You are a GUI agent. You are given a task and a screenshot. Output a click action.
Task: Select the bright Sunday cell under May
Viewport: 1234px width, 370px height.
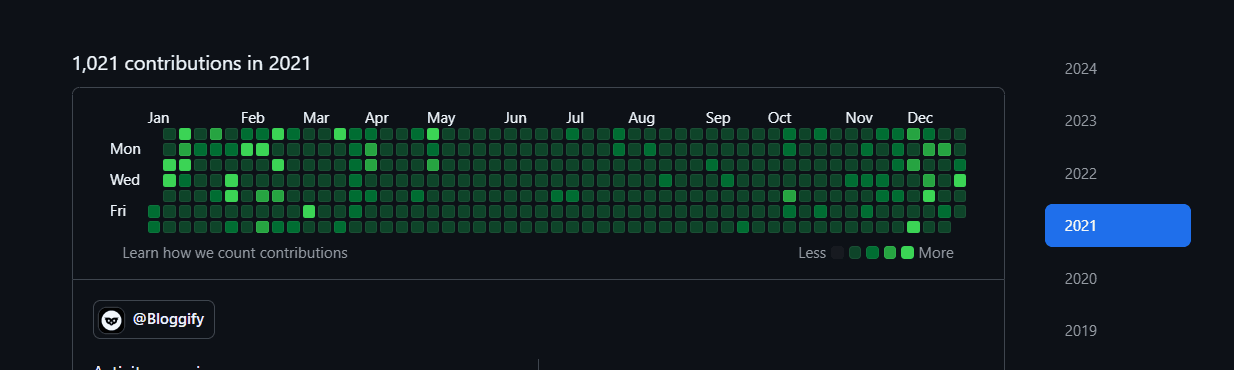433,134
